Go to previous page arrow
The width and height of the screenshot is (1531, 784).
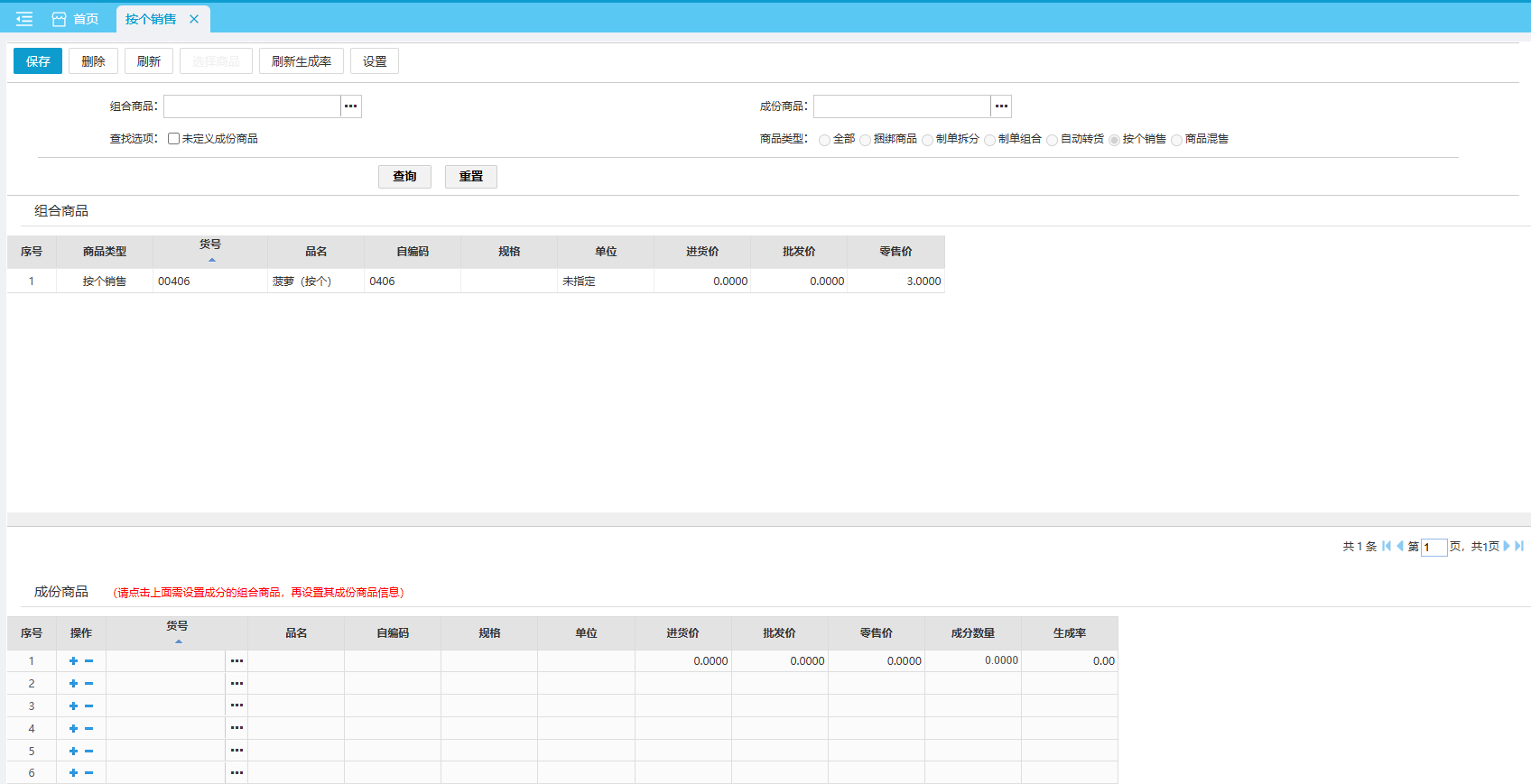pos(1400,546)
